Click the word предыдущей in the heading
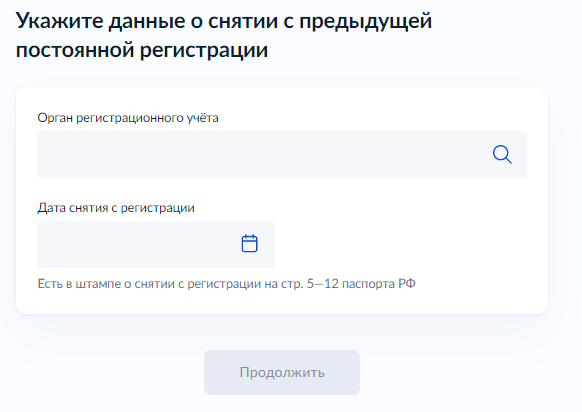 click(366, 22)
